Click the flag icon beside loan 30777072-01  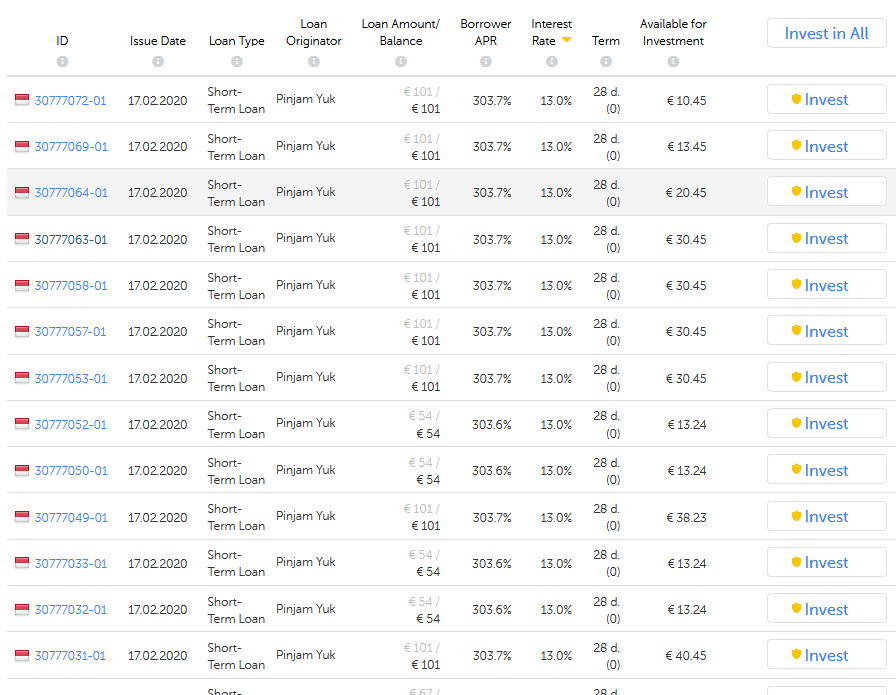pyautogui.click(x=22, y=100)
